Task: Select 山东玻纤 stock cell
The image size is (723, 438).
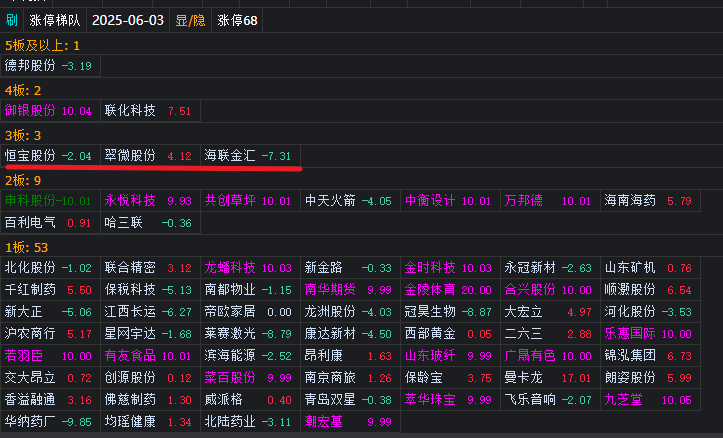Action: tap(450, 356)
